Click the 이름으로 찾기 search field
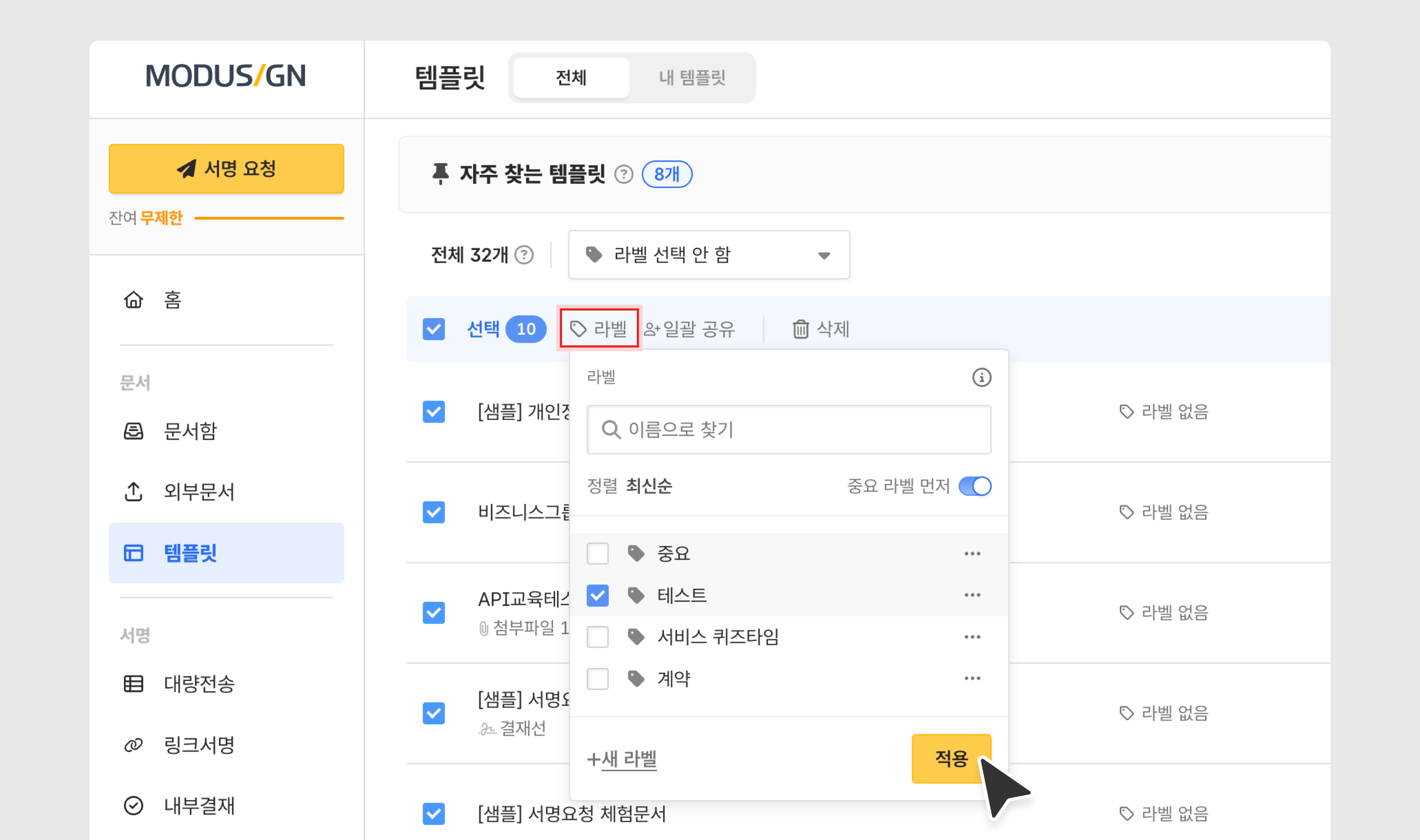The width and height of the screenshot is (1420, 840). click(x=788, y=430)
